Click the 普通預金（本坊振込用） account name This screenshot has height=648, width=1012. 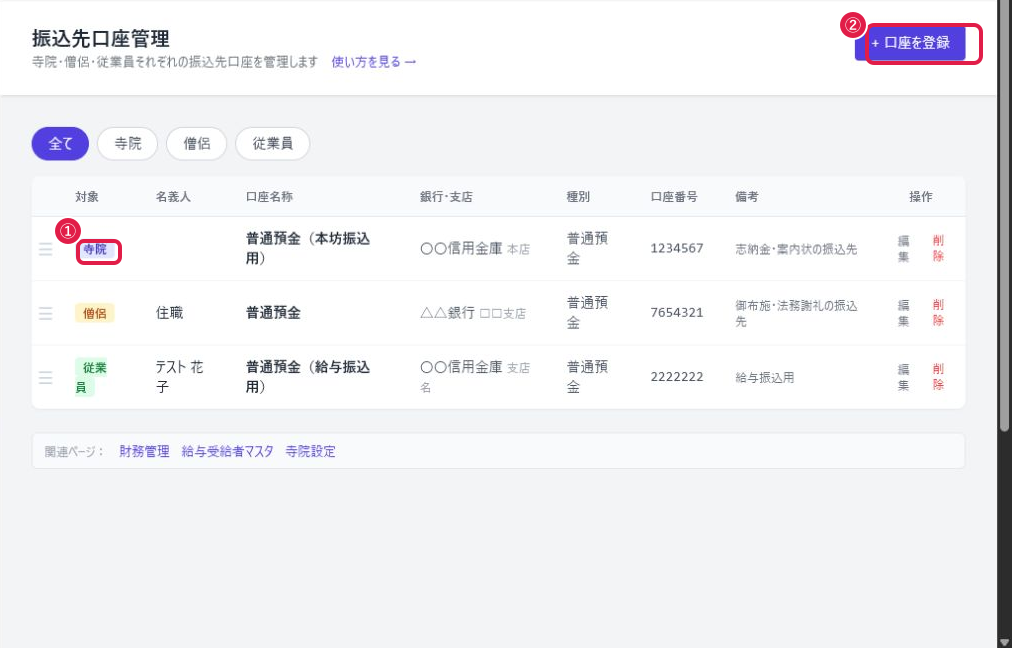pos(308,248)
